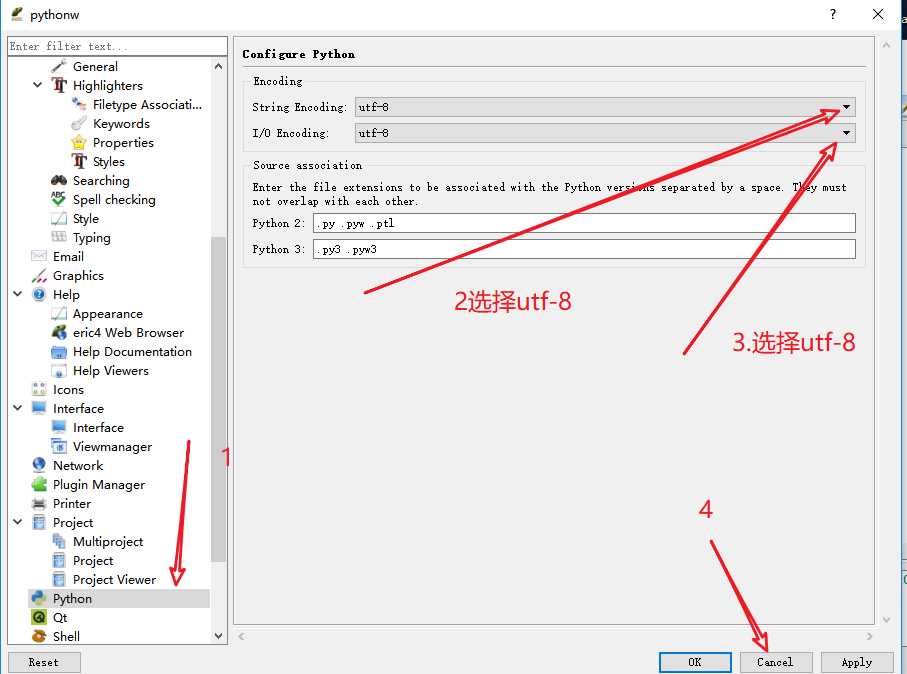
Task: Click the right panel's scroll-down arrow
Action: [x=886, y=620]
